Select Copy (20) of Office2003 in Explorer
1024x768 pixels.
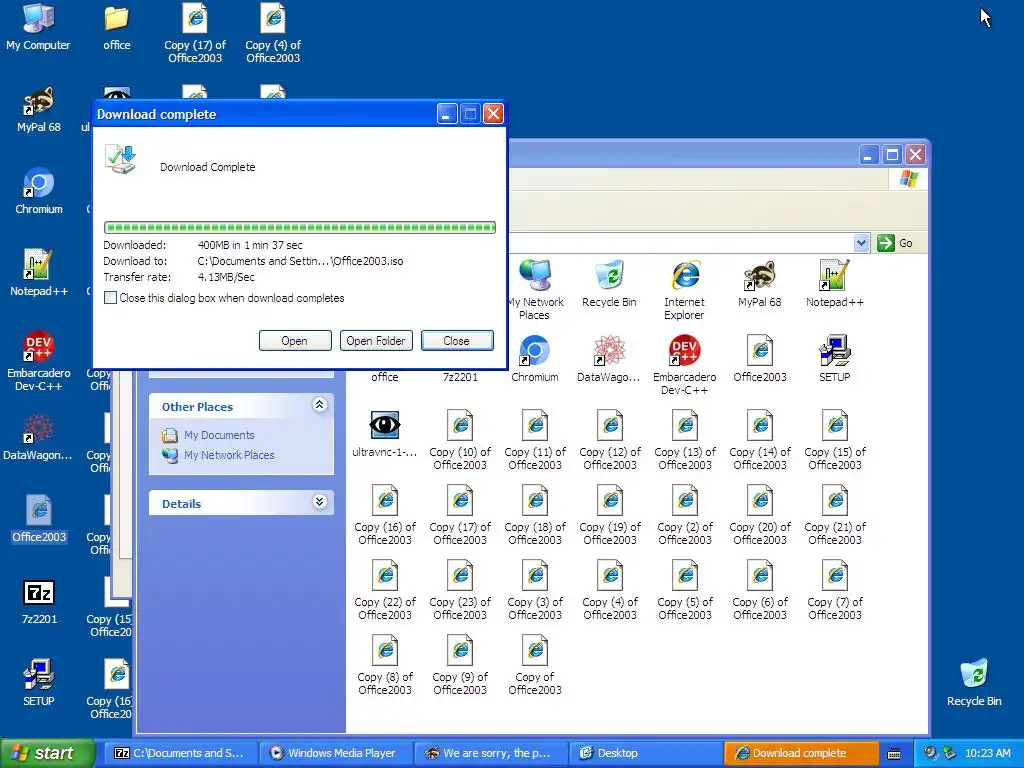click(x=760, y=515)
